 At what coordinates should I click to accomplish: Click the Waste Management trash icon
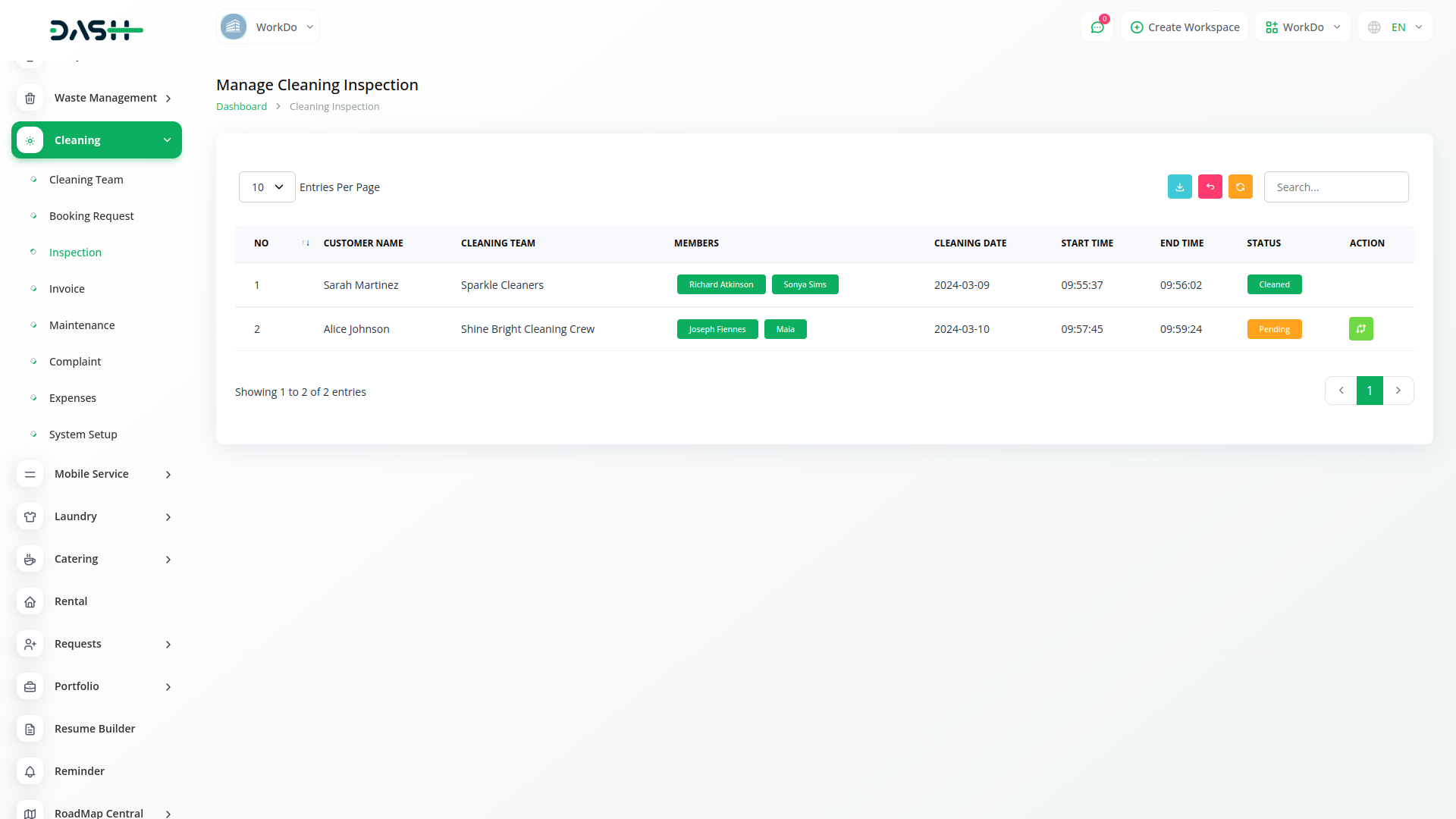coord(30,98)
